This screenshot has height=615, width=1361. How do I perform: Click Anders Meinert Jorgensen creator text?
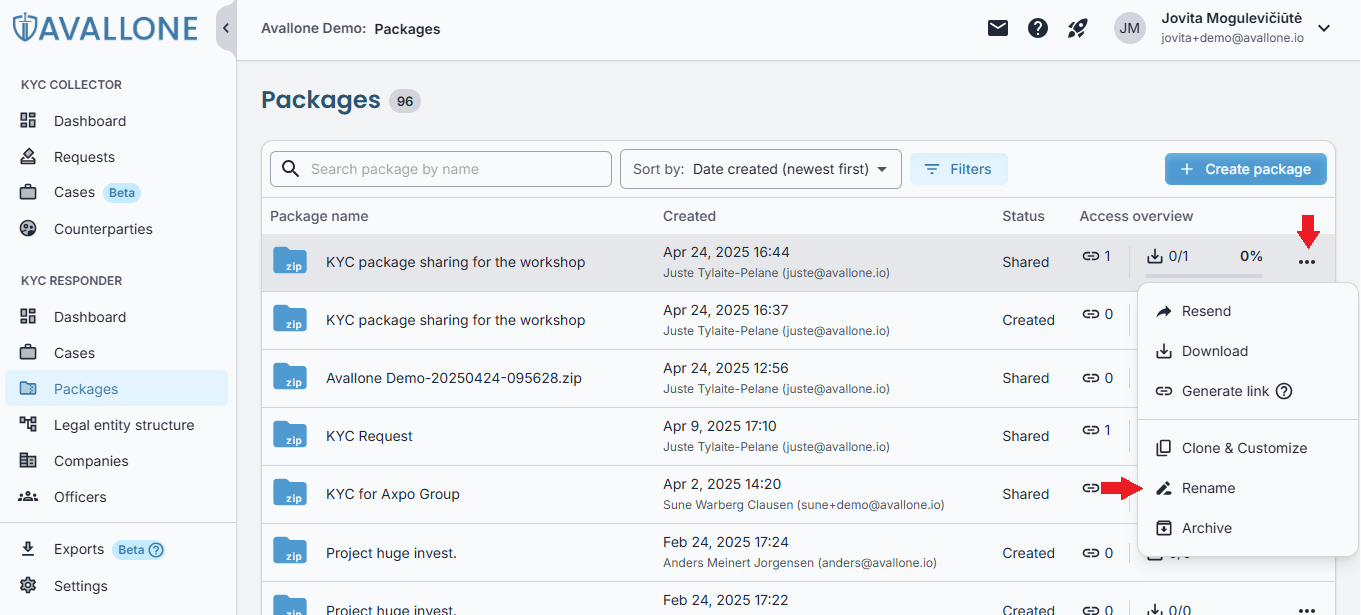point(800,563)
